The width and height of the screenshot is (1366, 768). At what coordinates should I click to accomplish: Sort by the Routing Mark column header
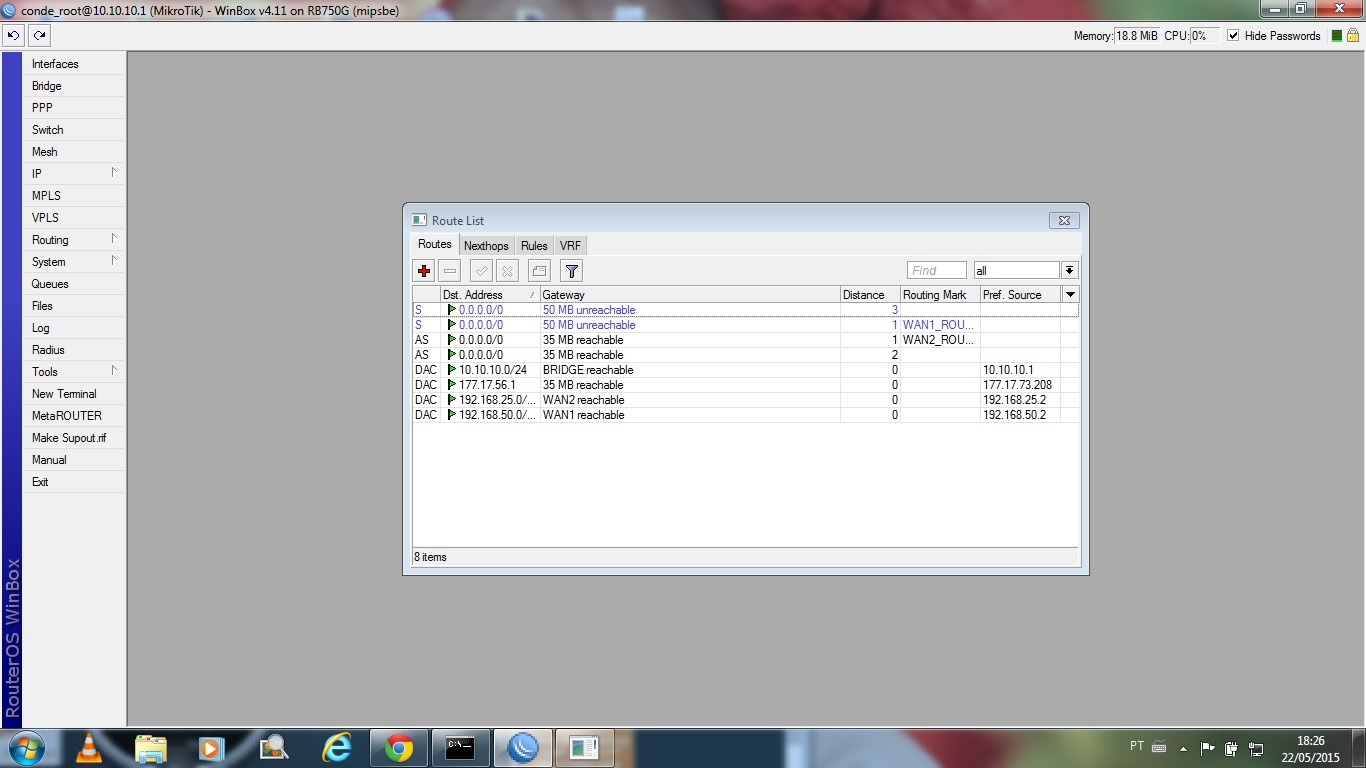[940, 295]
